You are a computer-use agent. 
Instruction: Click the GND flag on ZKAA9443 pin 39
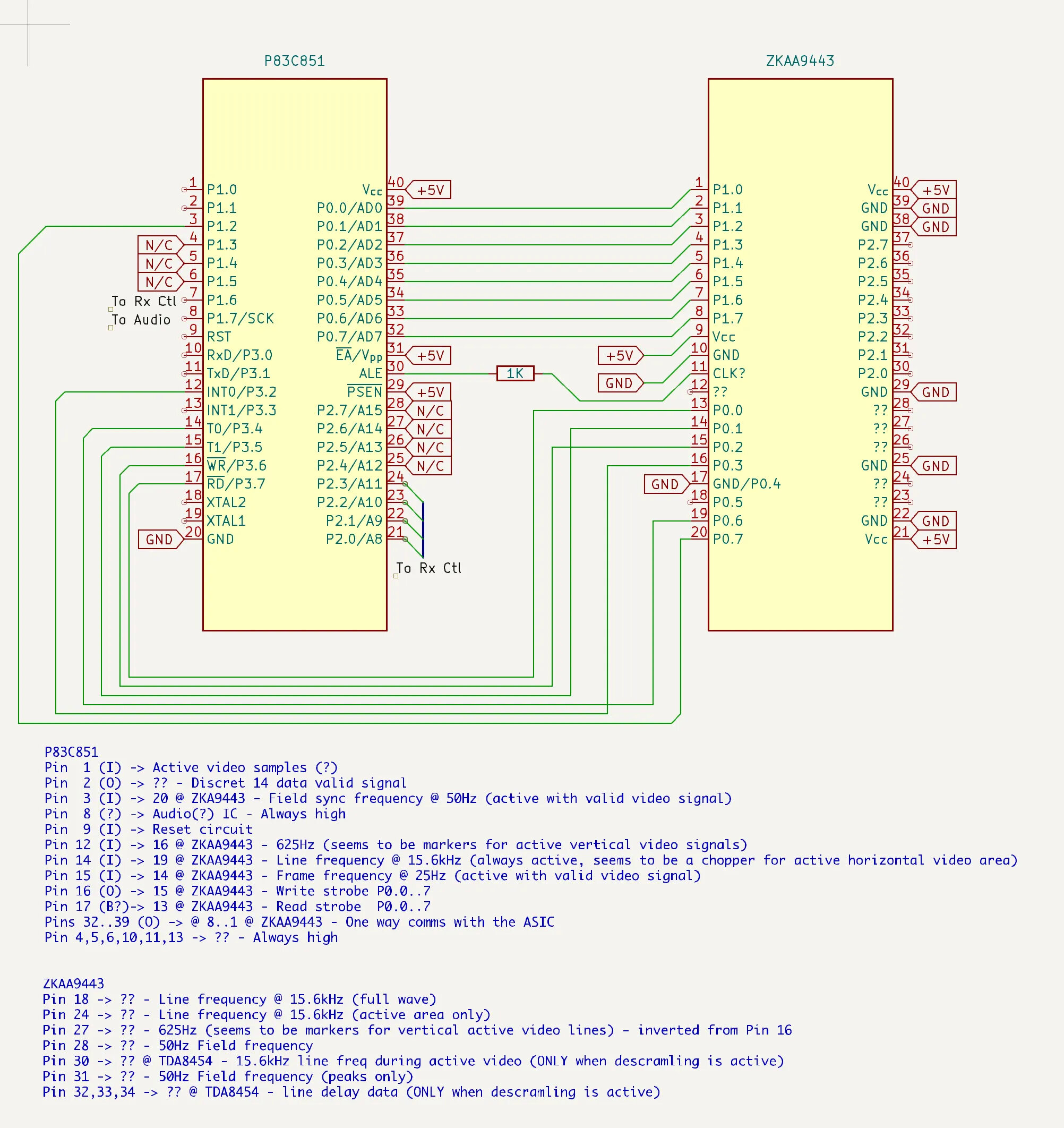936,208
